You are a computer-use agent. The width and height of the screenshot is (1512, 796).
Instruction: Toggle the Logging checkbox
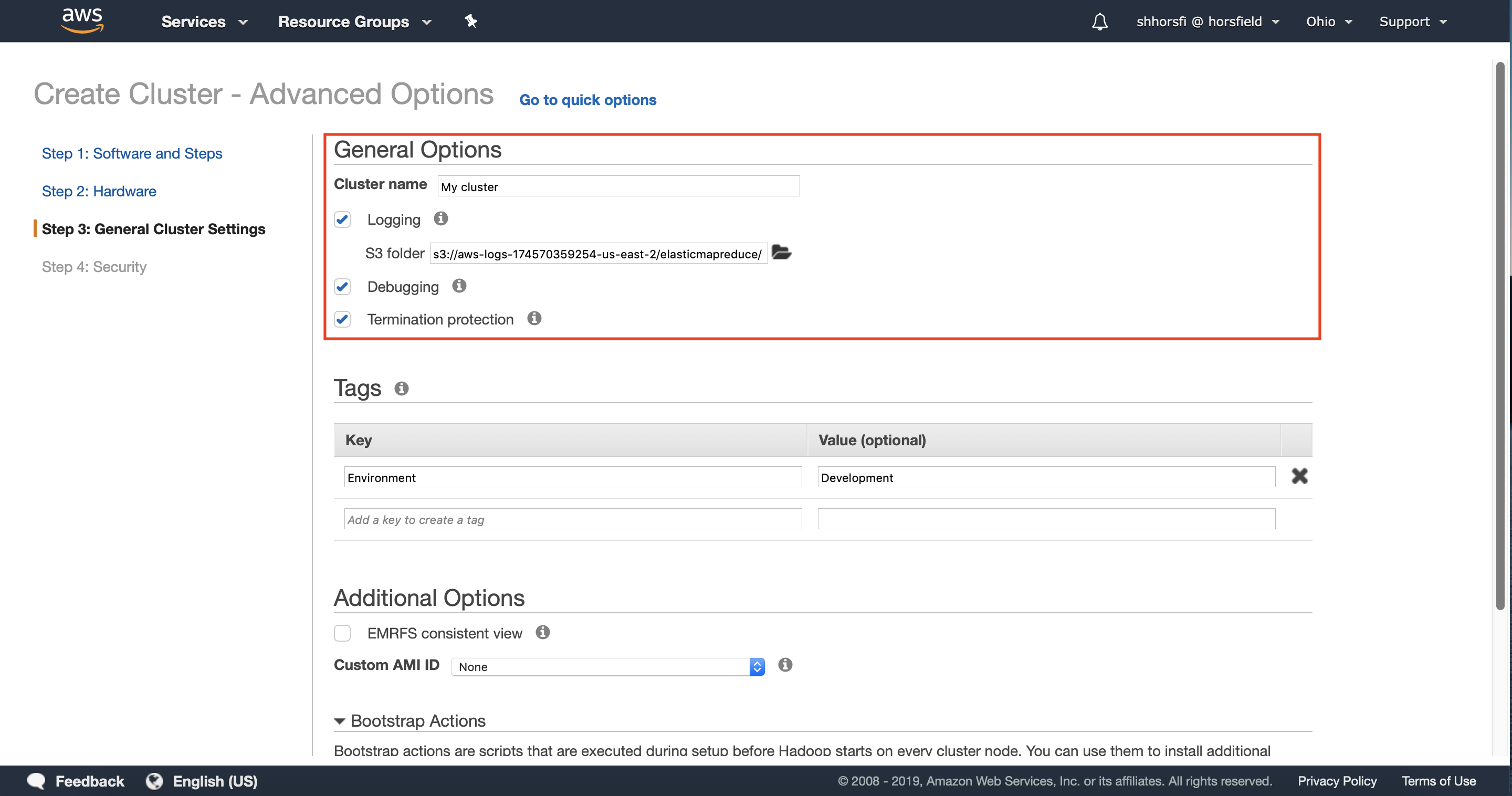tap(343, 219)
